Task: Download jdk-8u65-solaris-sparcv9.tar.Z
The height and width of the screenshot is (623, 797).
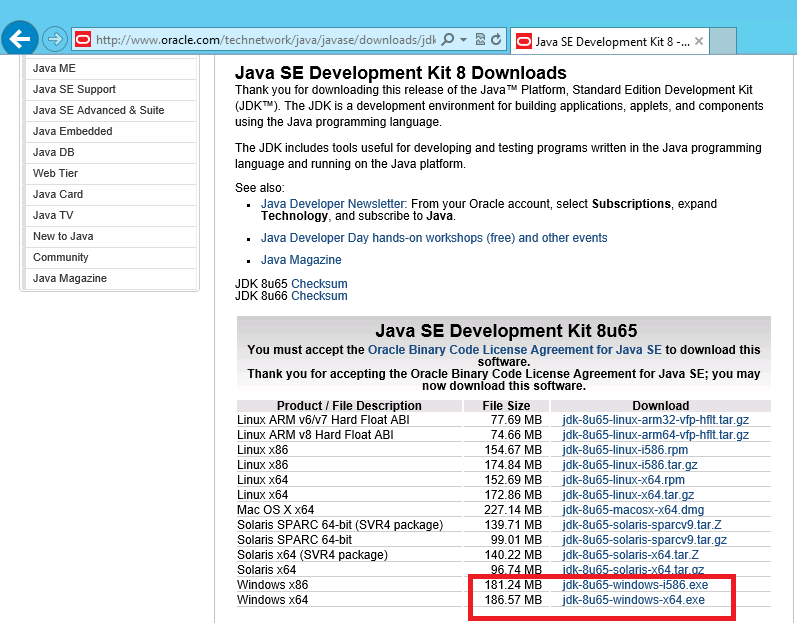Action: click(x=641, y=525)
